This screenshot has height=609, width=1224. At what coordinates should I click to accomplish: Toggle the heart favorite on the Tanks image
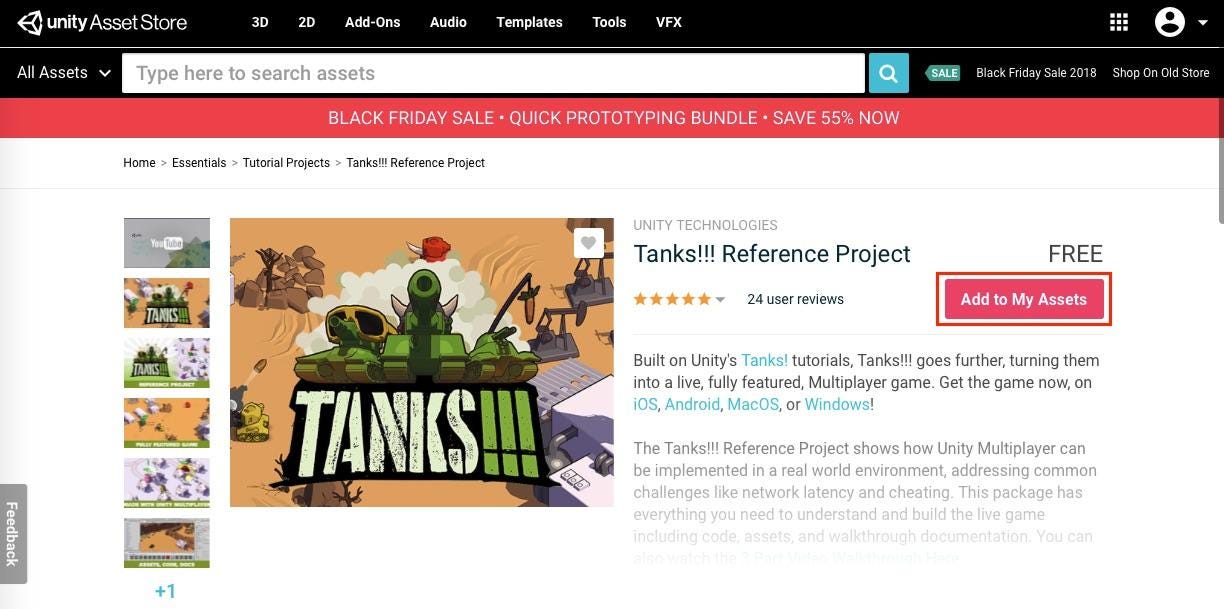click(589, 243)
